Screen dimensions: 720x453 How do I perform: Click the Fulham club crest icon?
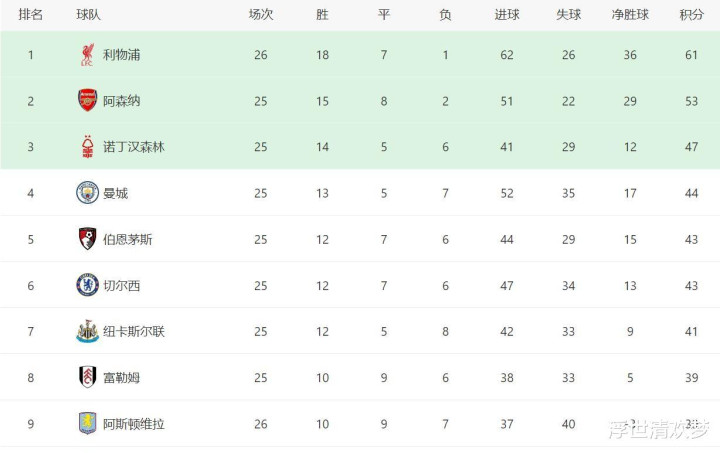pos(87,377)
